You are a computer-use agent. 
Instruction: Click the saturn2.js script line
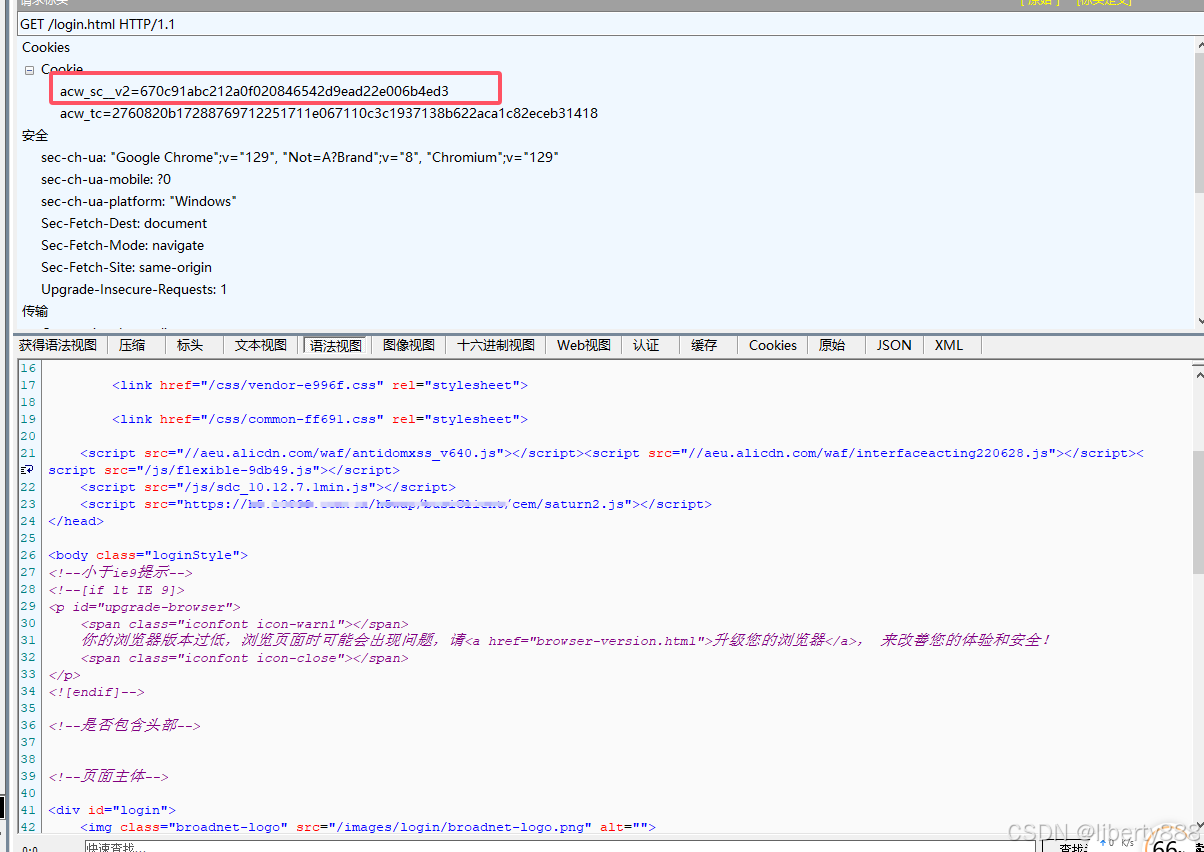(x=396, y=504)
